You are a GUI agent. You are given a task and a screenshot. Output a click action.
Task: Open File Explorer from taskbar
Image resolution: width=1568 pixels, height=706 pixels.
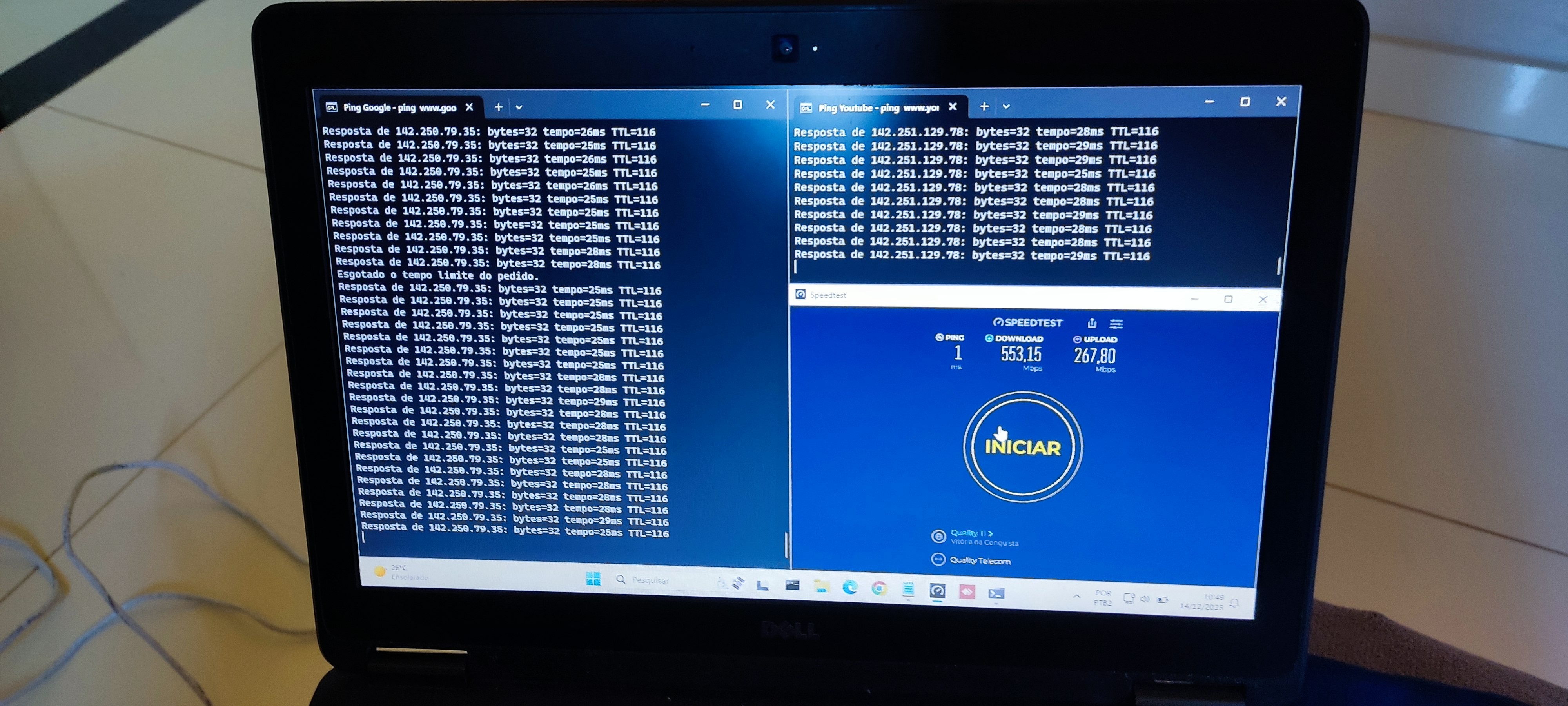(x=822, y=586)
